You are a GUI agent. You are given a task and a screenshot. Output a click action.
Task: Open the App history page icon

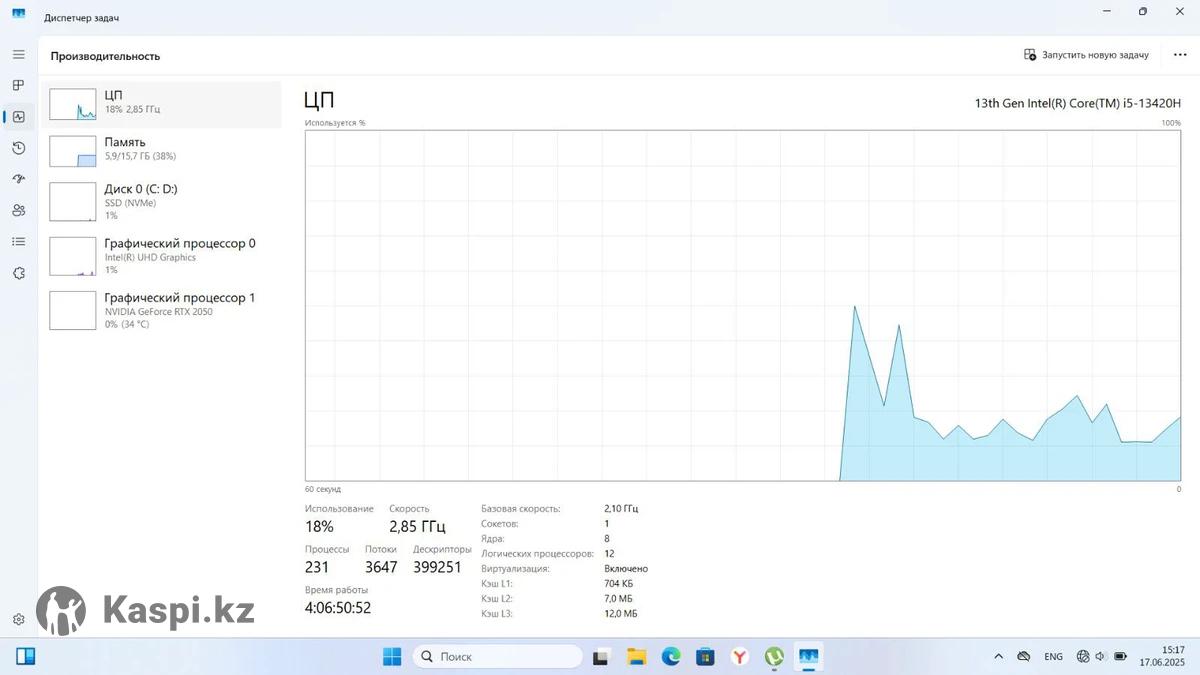(x=18, y=148)
